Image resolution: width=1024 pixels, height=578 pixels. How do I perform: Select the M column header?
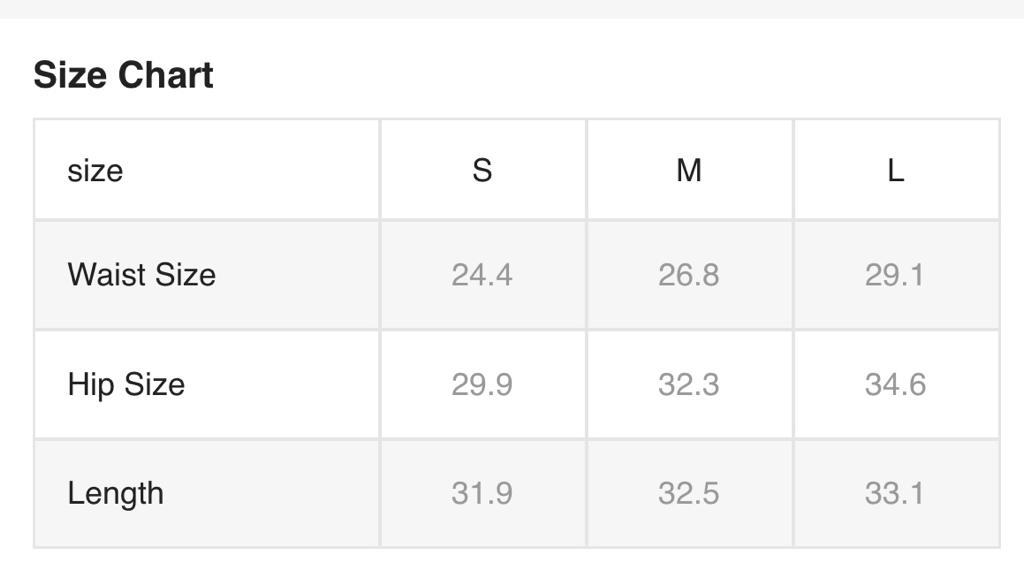point(689,170)
